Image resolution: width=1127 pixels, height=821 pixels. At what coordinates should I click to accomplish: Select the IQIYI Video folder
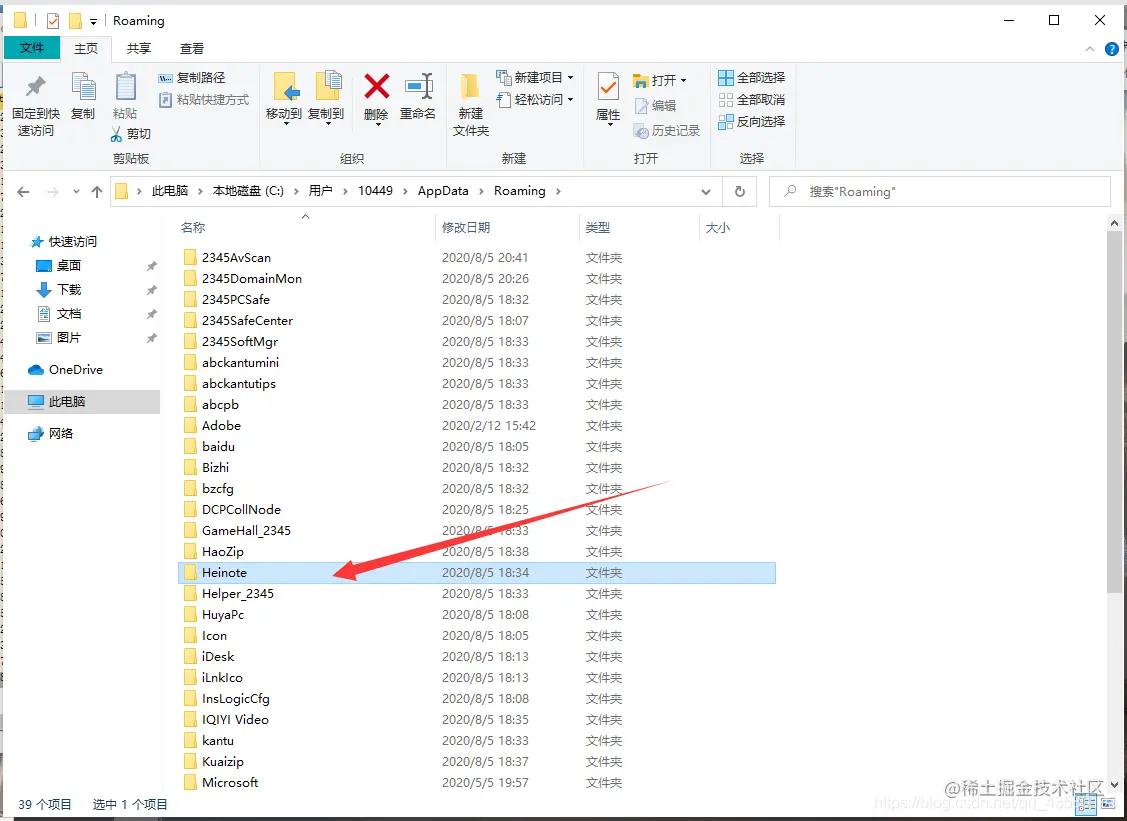[x=477, y=720]
